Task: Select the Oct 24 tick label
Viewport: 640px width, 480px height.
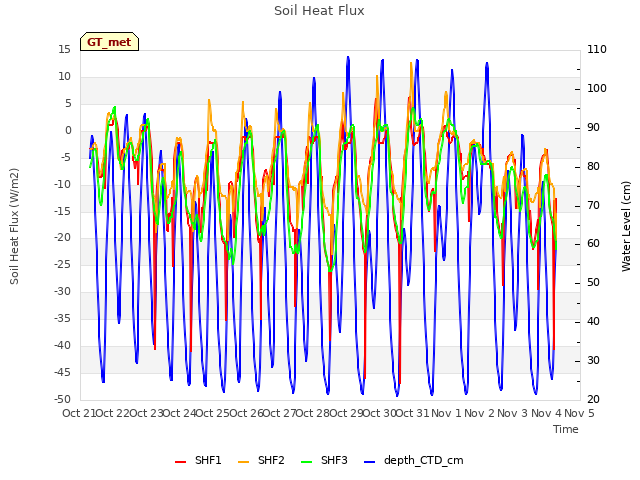Action: click(180, 413)
